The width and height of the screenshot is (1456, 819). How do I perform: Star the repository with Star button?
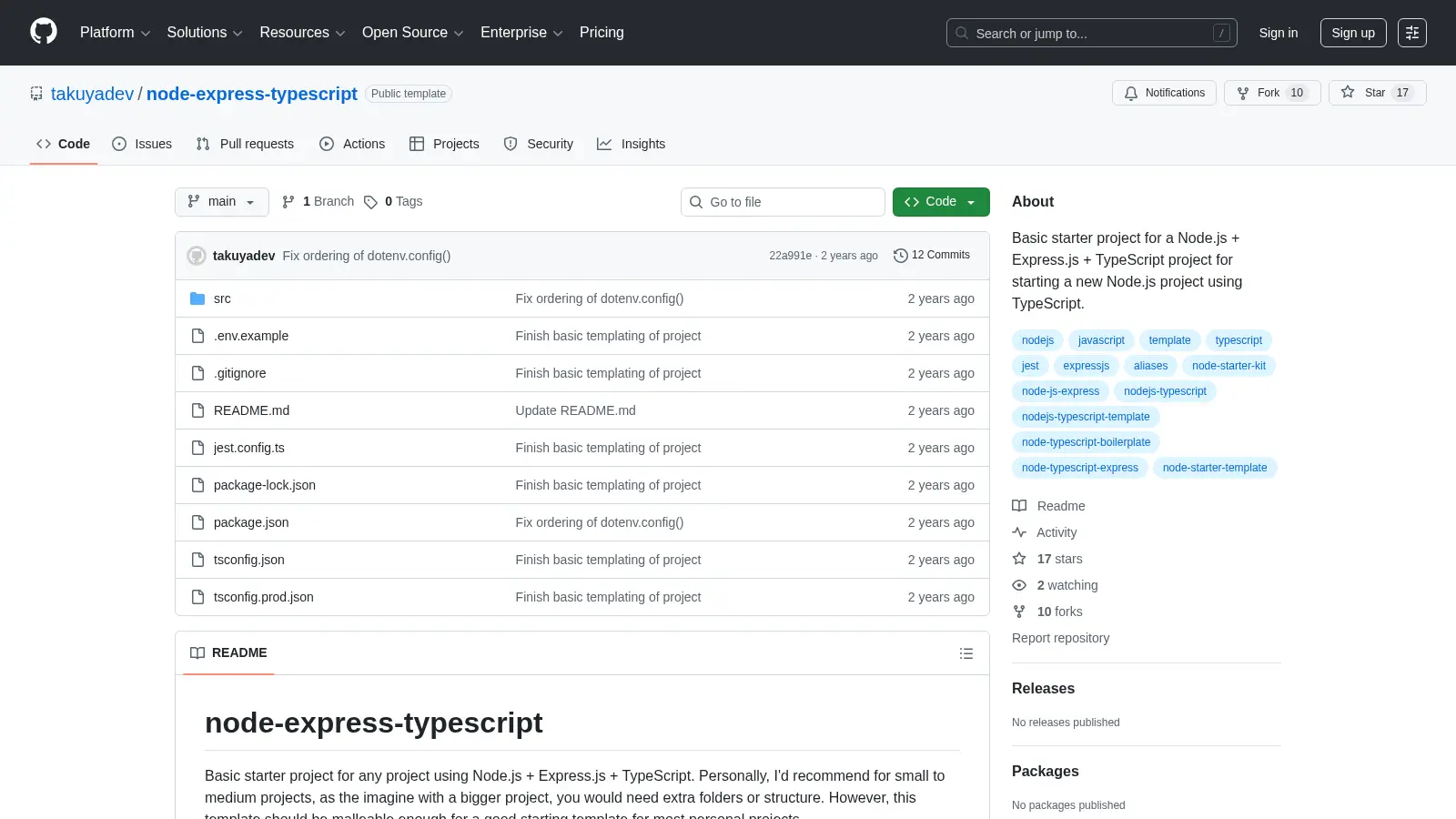tap(1378, 93)
